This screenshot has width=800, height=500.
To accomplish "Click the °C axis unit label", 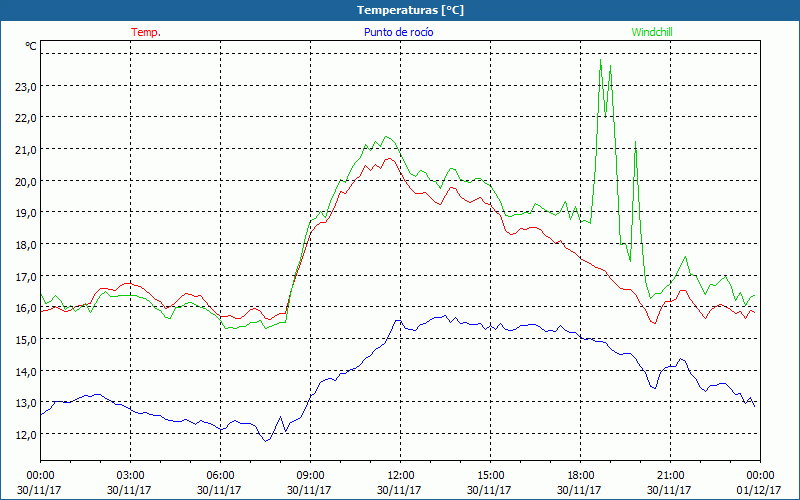I will pyautogui.click(x=31, y=46).
